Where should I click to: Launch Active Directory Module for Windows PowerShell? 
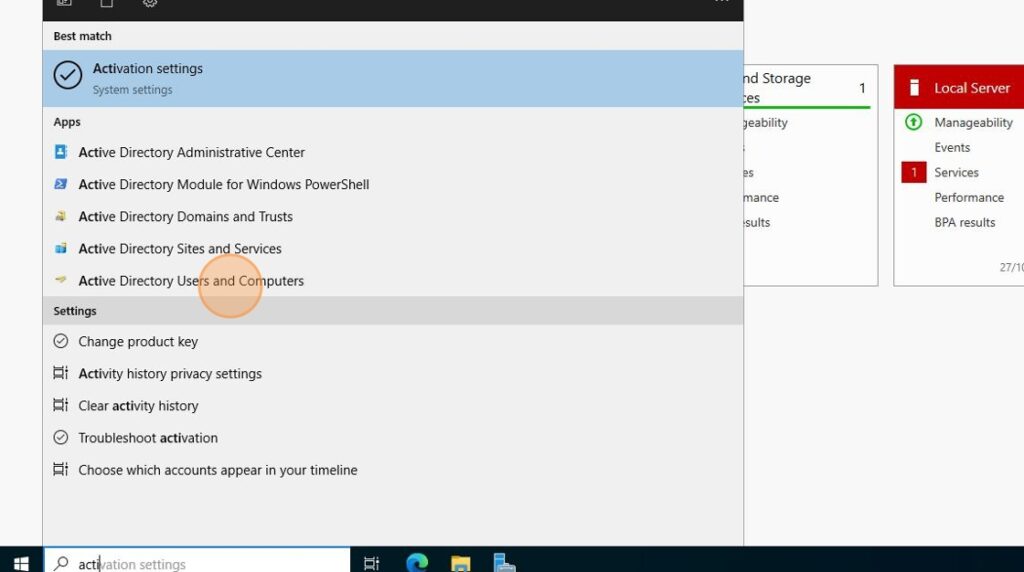[392, 184]
